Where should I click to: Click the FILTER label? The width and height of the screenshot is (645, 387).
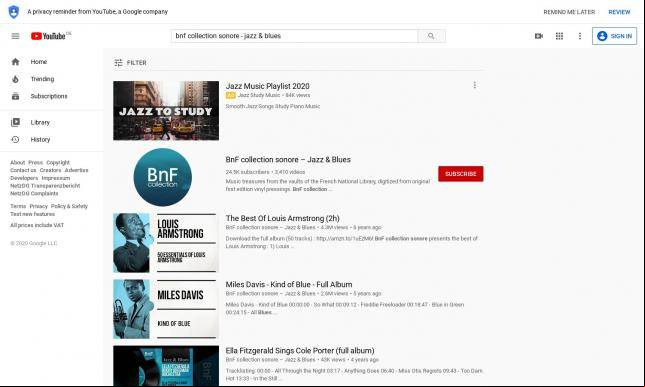click(137, 63)
